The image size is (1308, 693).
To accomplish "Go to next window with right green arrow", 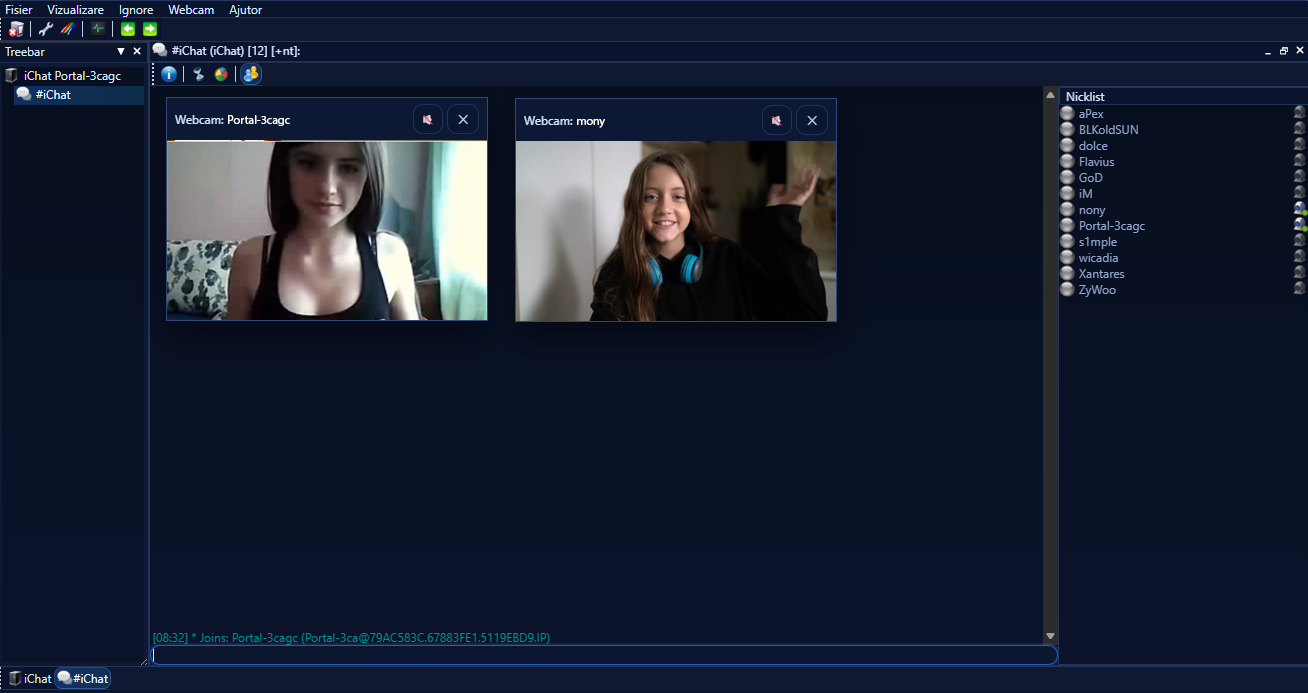I will click(x=150, y=29).
